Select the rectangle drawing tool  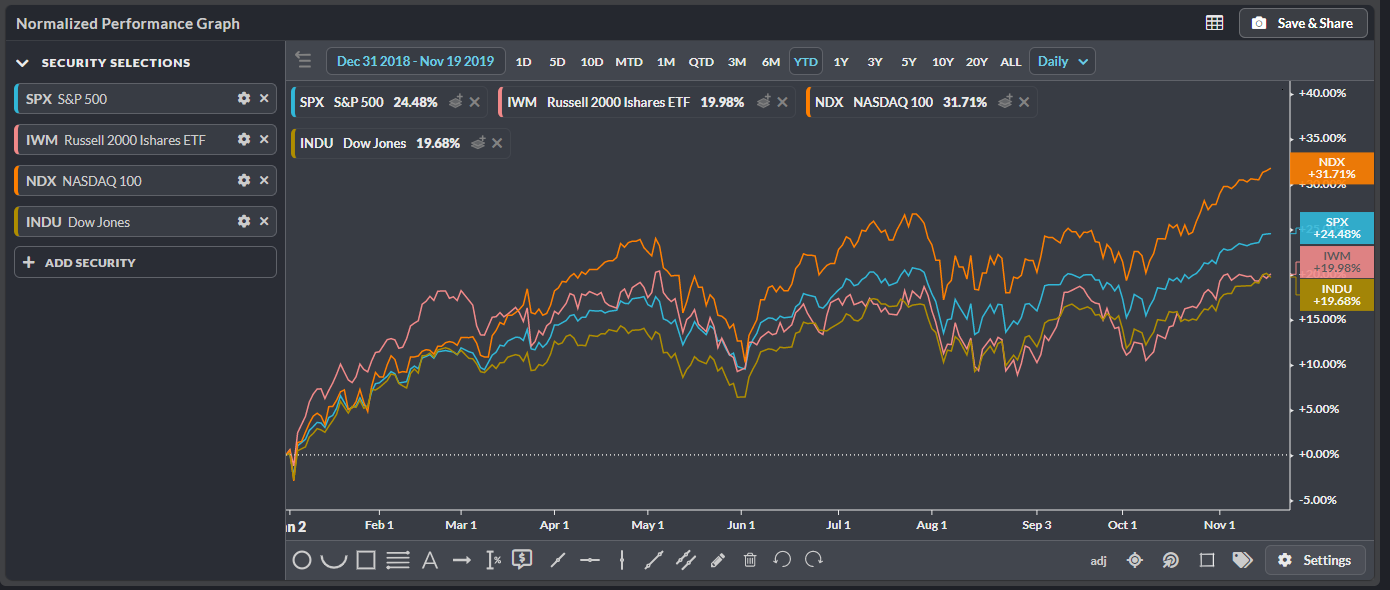click(x=366, y=560)
